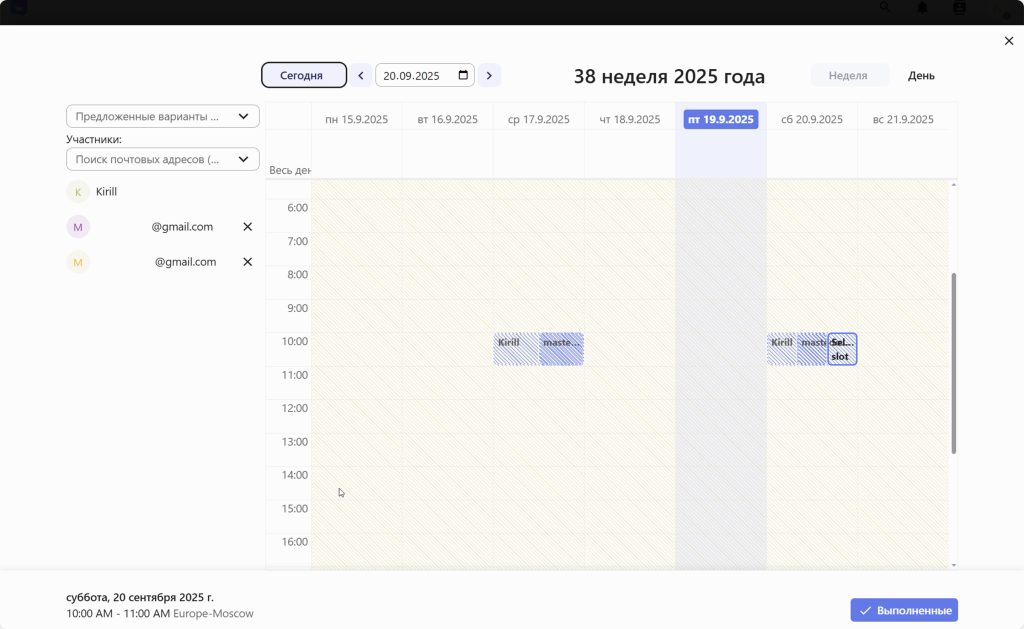The height and width of the screenshot is (629, 1024).
Task: Remove the participant with yellow M avatar
Action: point(248,262)
